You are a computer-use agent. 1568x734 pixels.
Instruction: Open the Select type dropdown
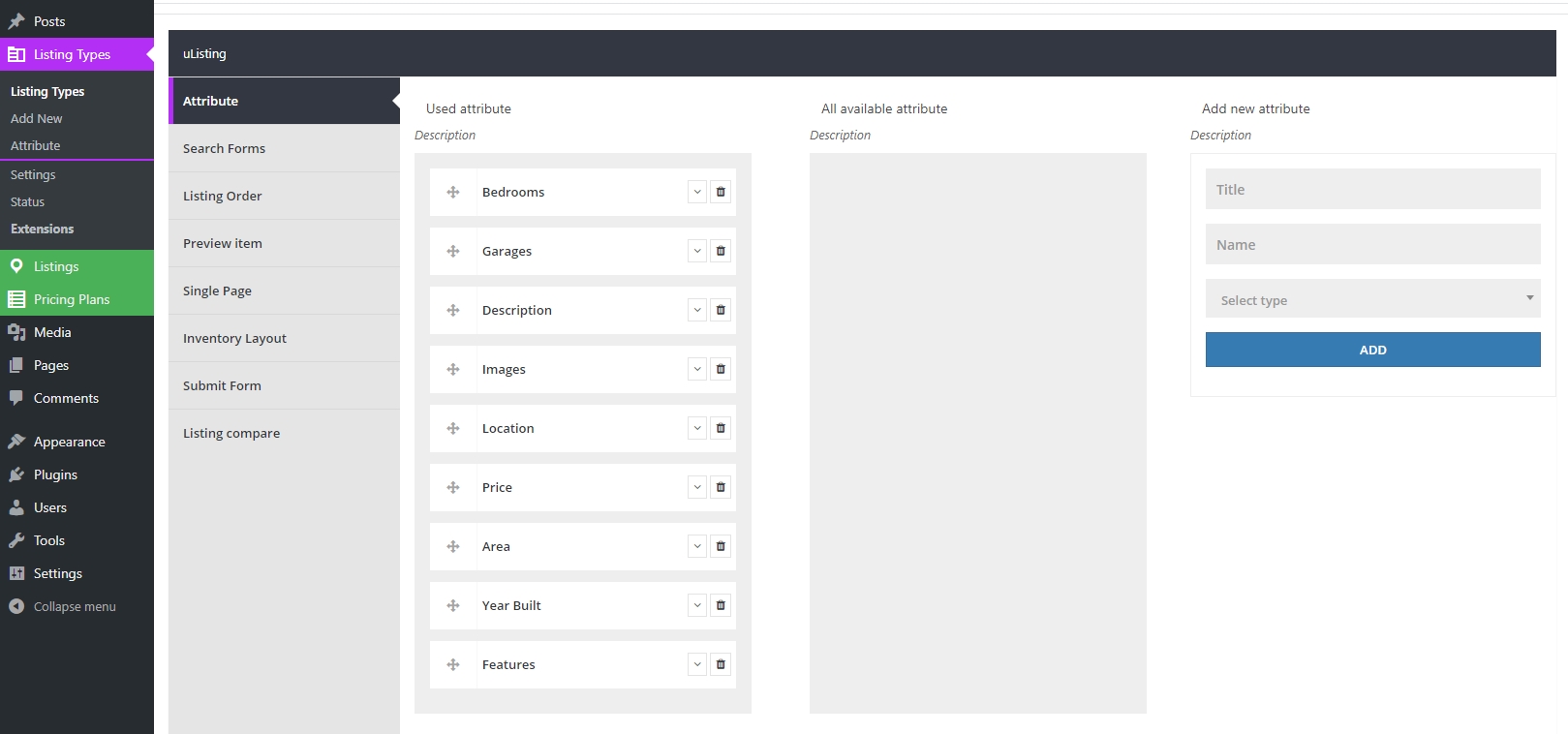1372,299
